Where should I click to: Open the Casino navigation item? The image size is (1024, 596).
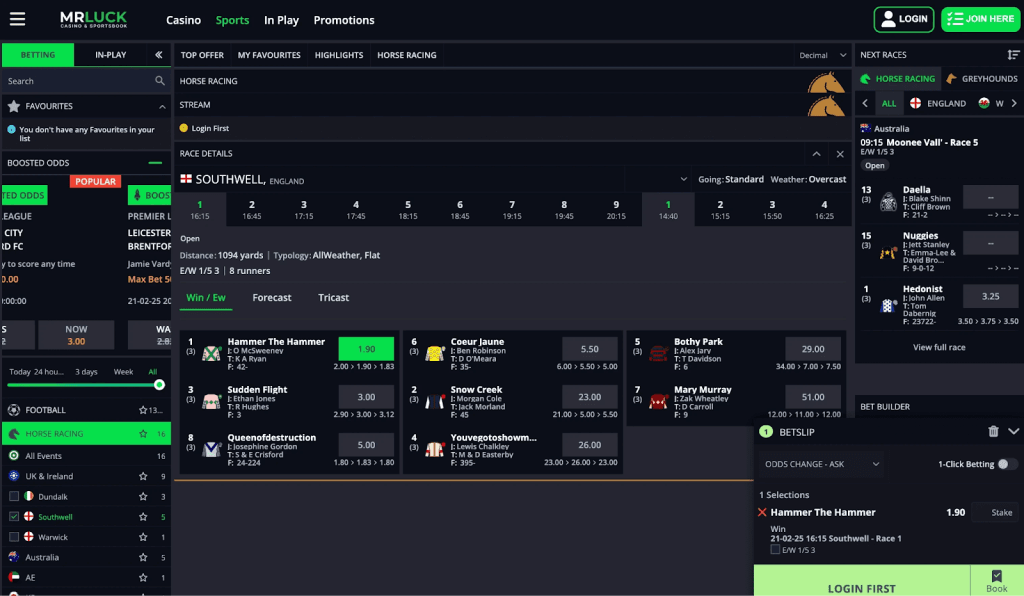pos(183,20)
